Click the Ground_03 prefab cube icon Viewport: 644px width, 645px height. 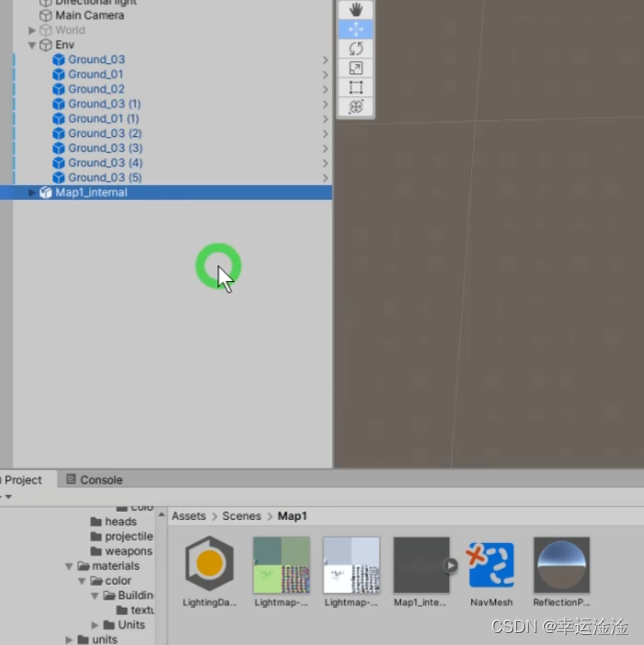(x=58, y=60)
